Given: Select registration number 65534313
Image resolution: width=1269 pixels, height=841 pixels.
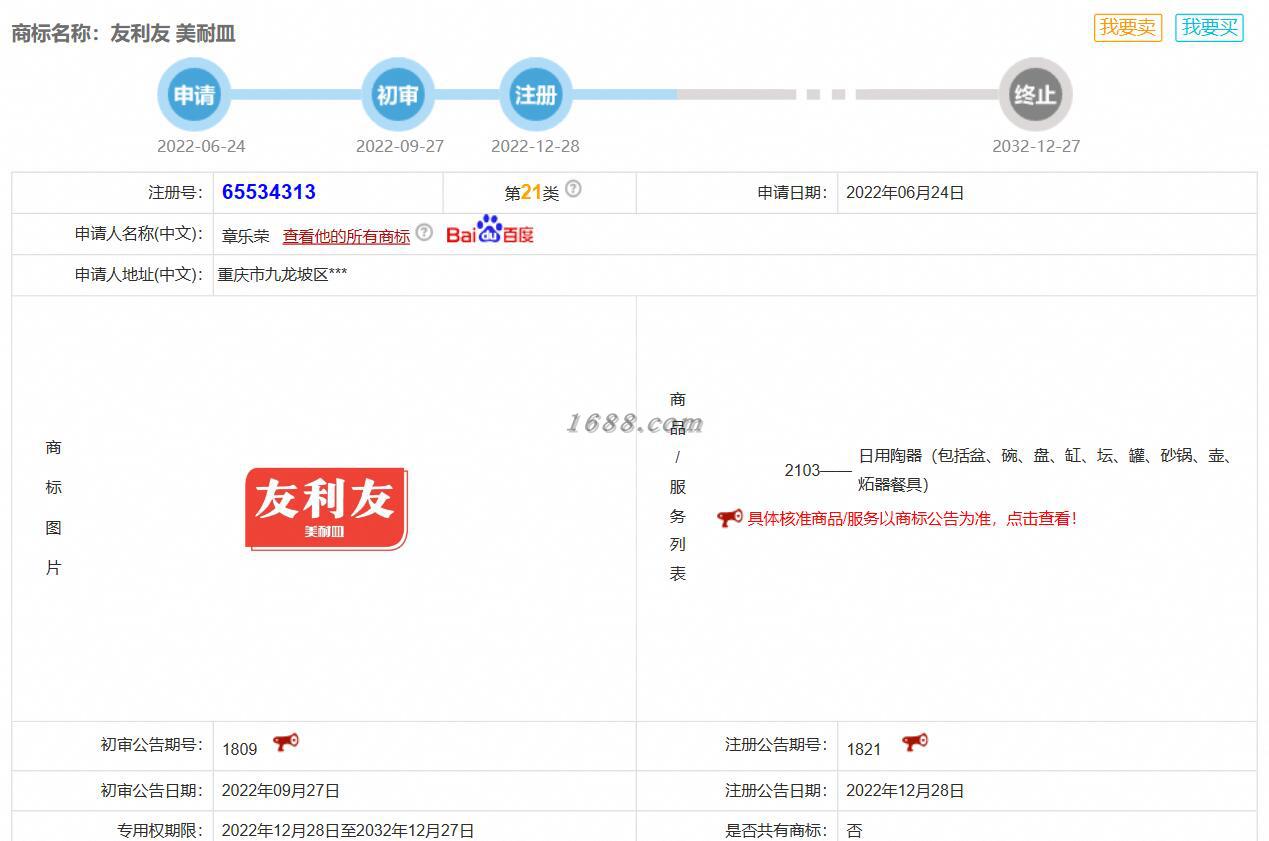Looking at the screenshot, I should (x=269, y=192).
